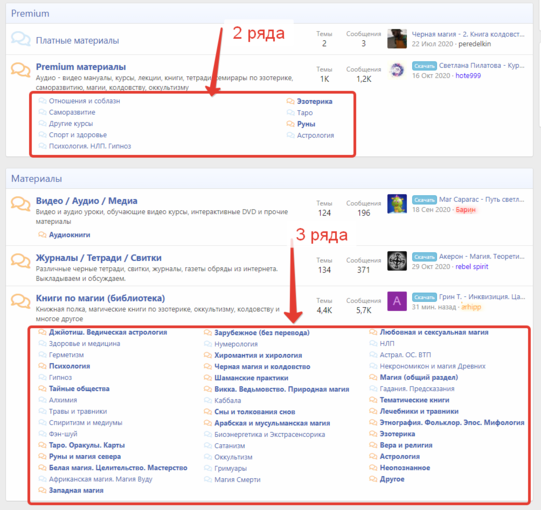The width and height of the screenshot is (541, 510).
Task: Open the Эзотерика subforum under Premium материалы
Action: coord(314,101)
